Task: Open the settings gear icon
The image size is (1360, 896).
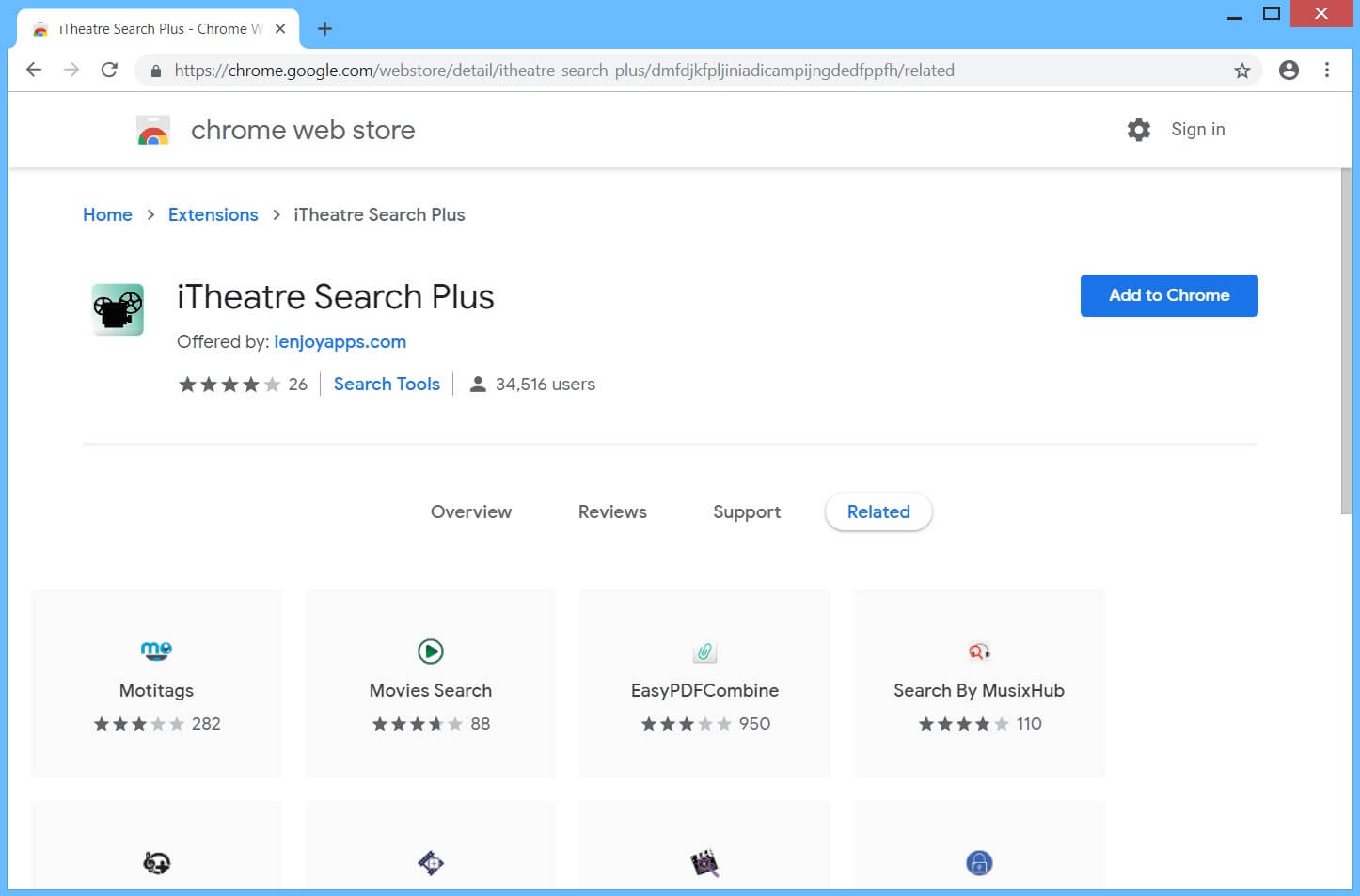Action: [x=1139, y=130]
